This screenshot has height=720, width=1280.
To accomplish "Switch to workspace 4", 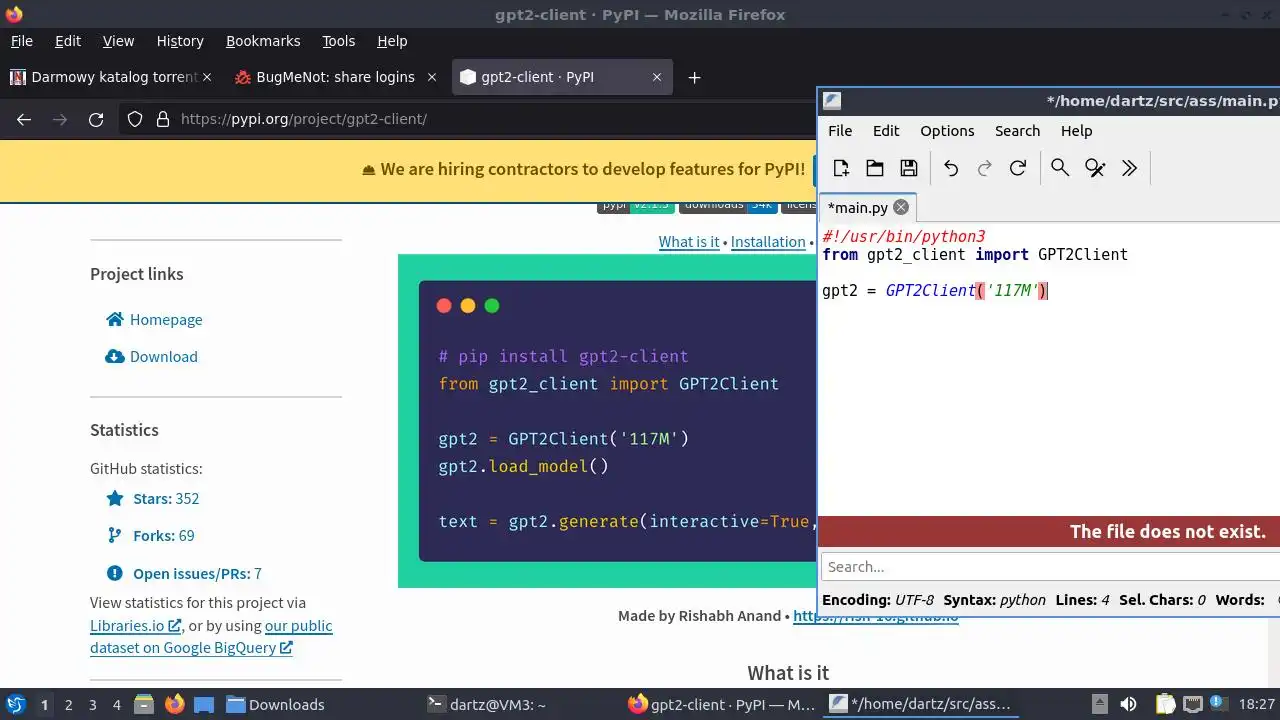I will click(x=116, y=705).
